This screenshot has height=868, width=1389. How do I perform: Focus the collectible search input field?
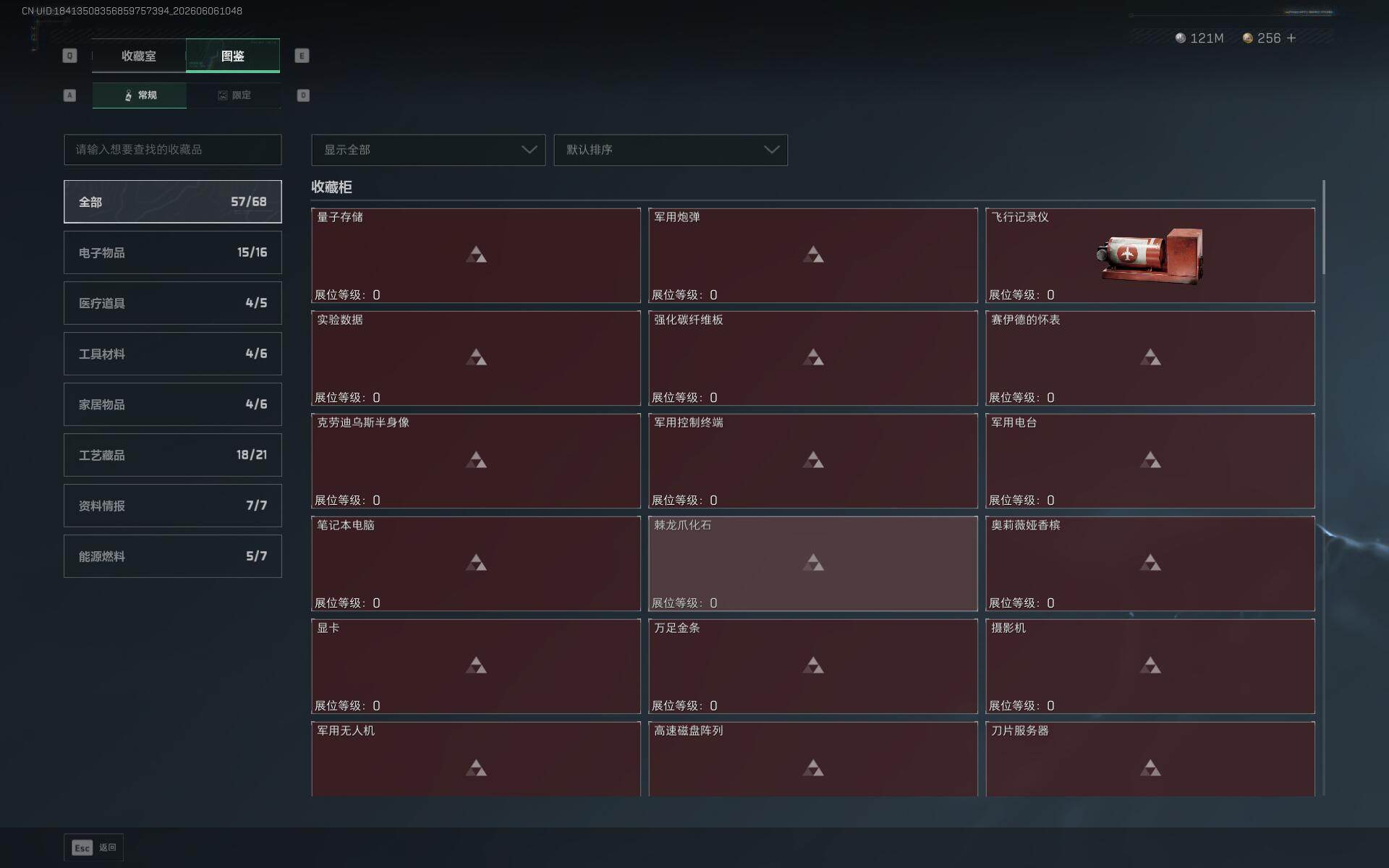tap(172, 150)
